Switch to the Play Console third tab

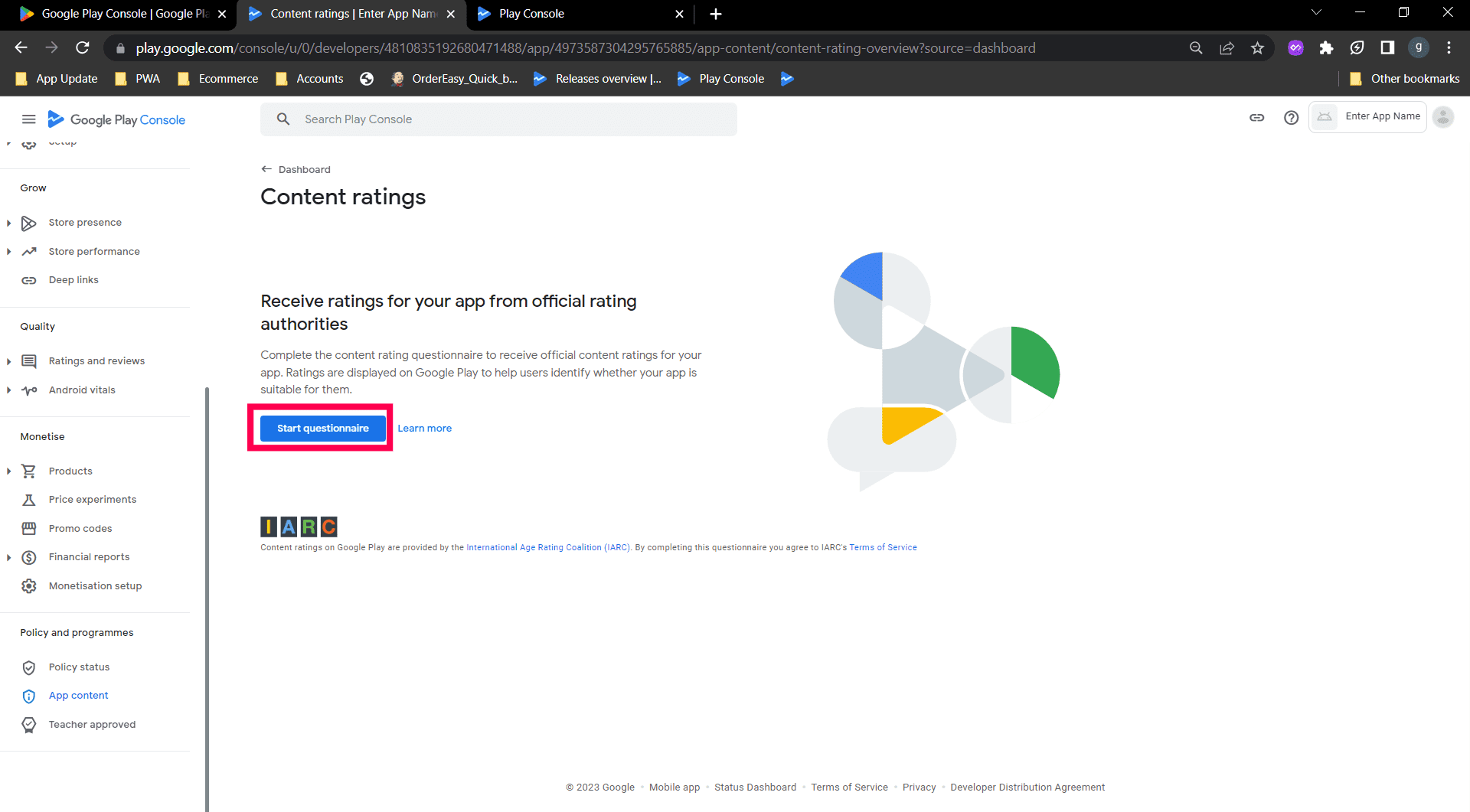(579, 14)
